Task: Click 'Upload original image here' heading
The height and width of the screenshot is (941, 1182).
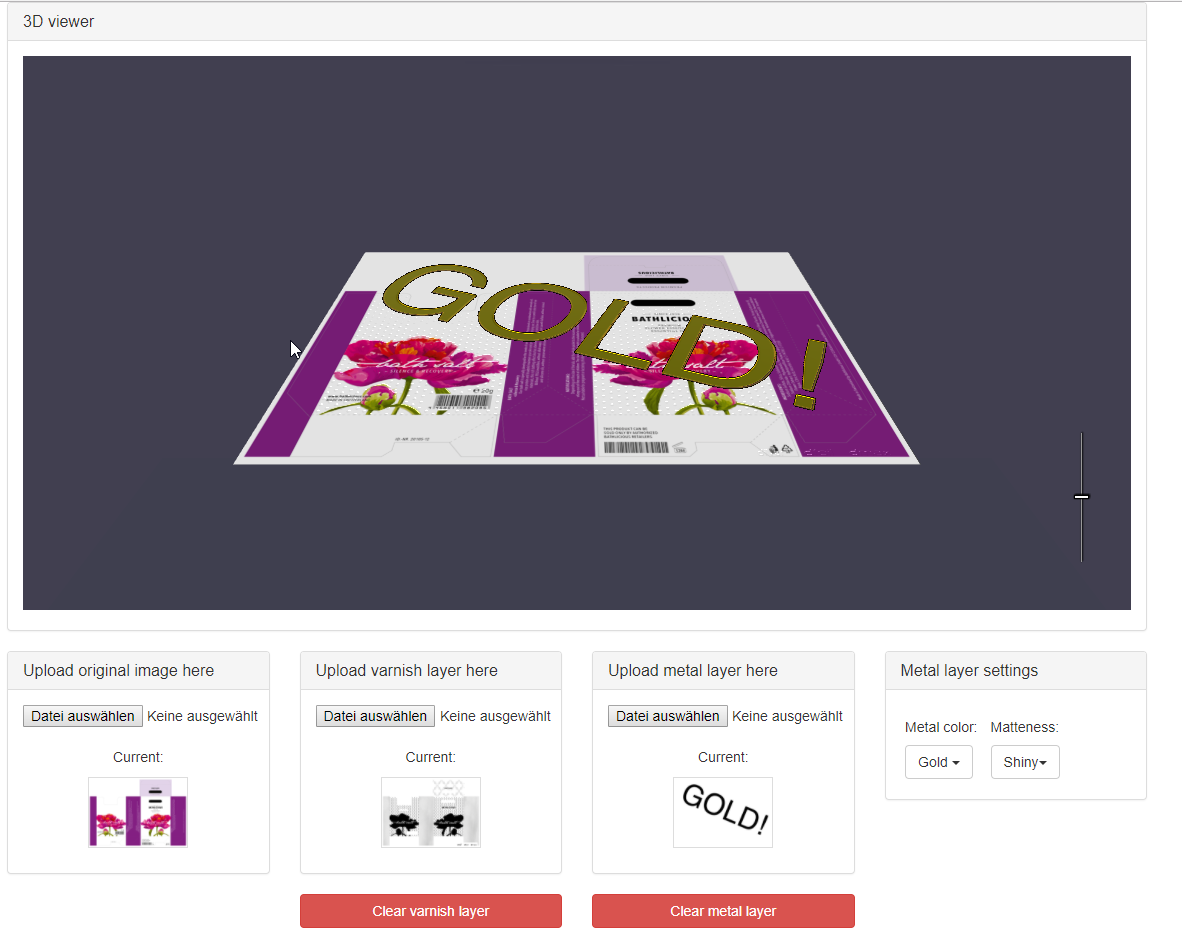Action: [x=118, y=671]
